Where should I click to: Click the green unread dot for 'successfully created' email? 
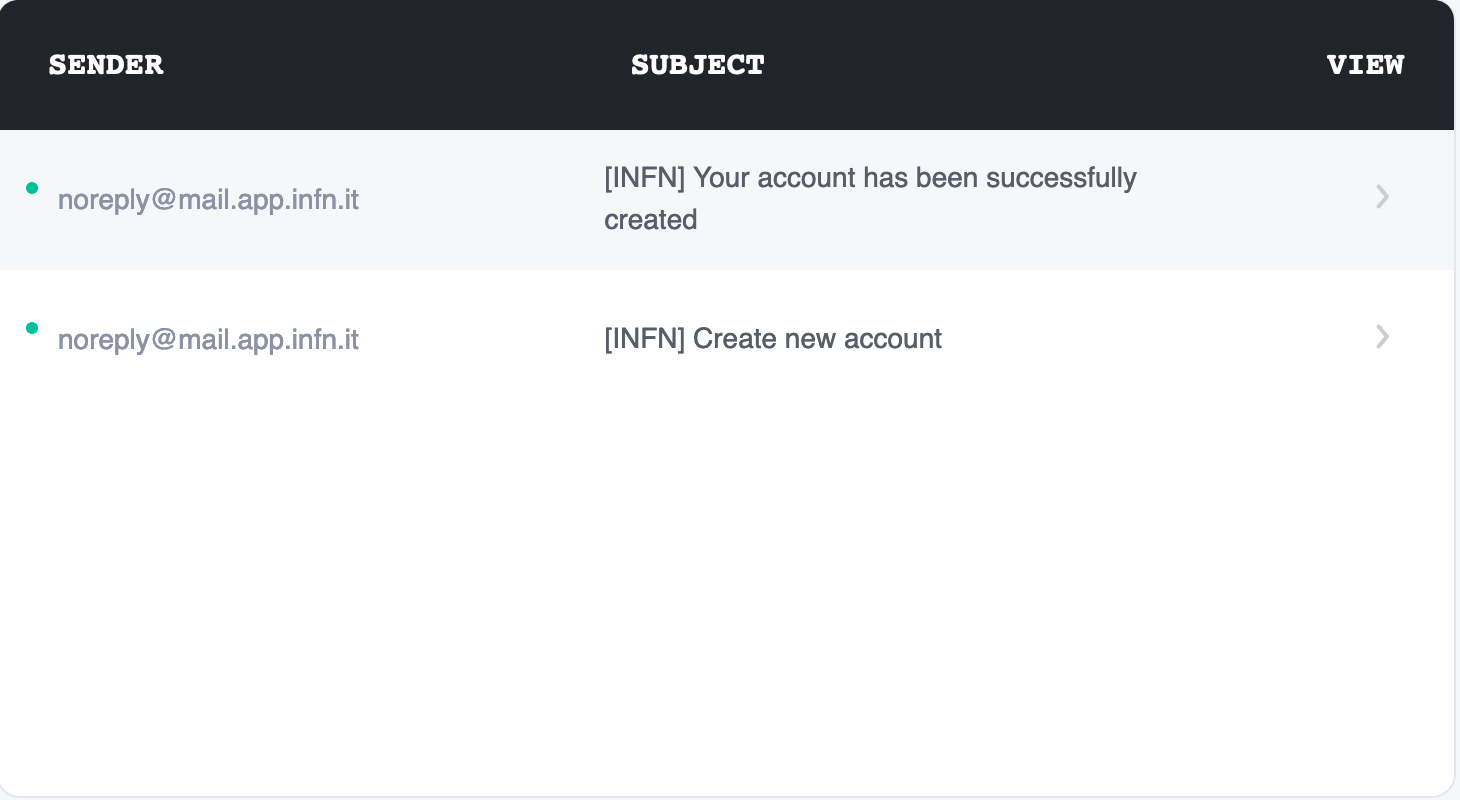(x=32, y=188)
